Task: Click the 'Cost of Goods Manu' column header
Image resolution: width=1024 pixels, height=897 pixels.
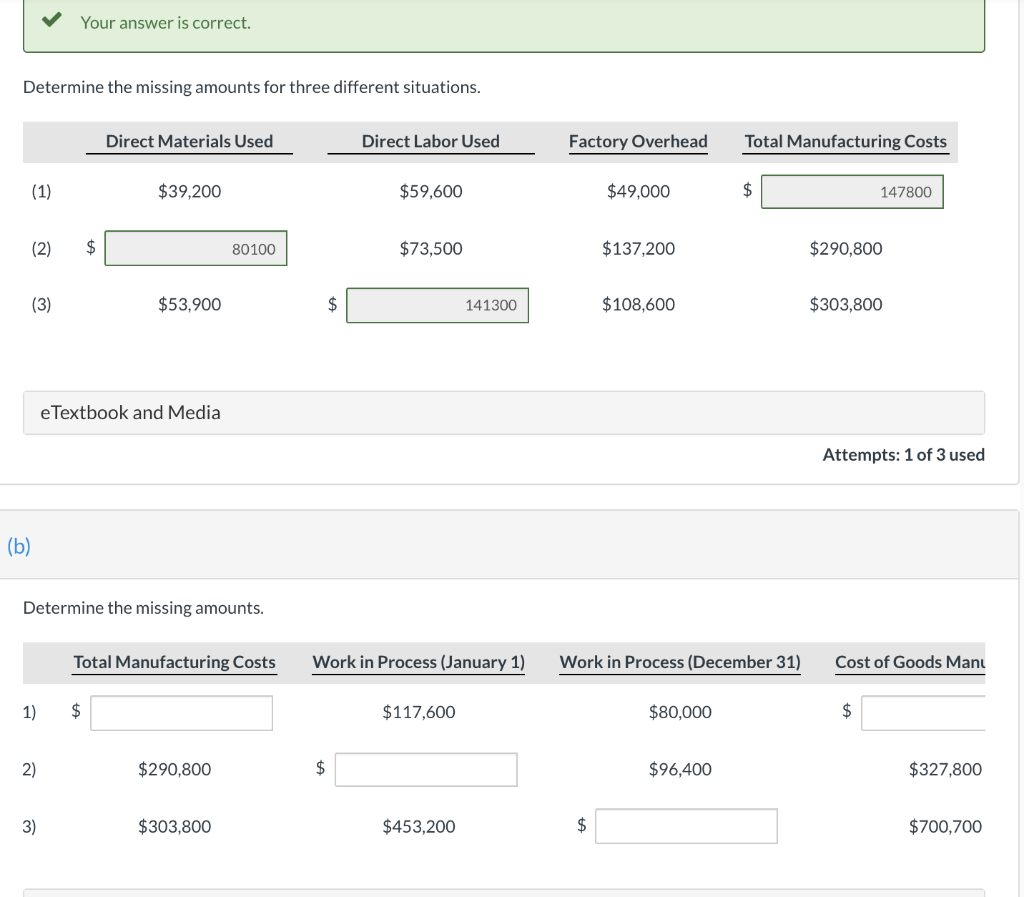Action: point(910,662)
